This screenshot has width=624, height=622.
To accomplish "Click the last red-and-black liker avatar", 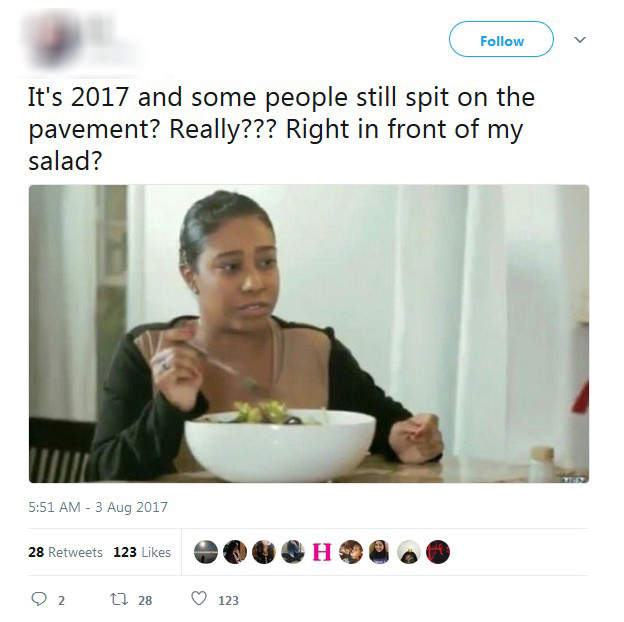I will pos(438,552).
